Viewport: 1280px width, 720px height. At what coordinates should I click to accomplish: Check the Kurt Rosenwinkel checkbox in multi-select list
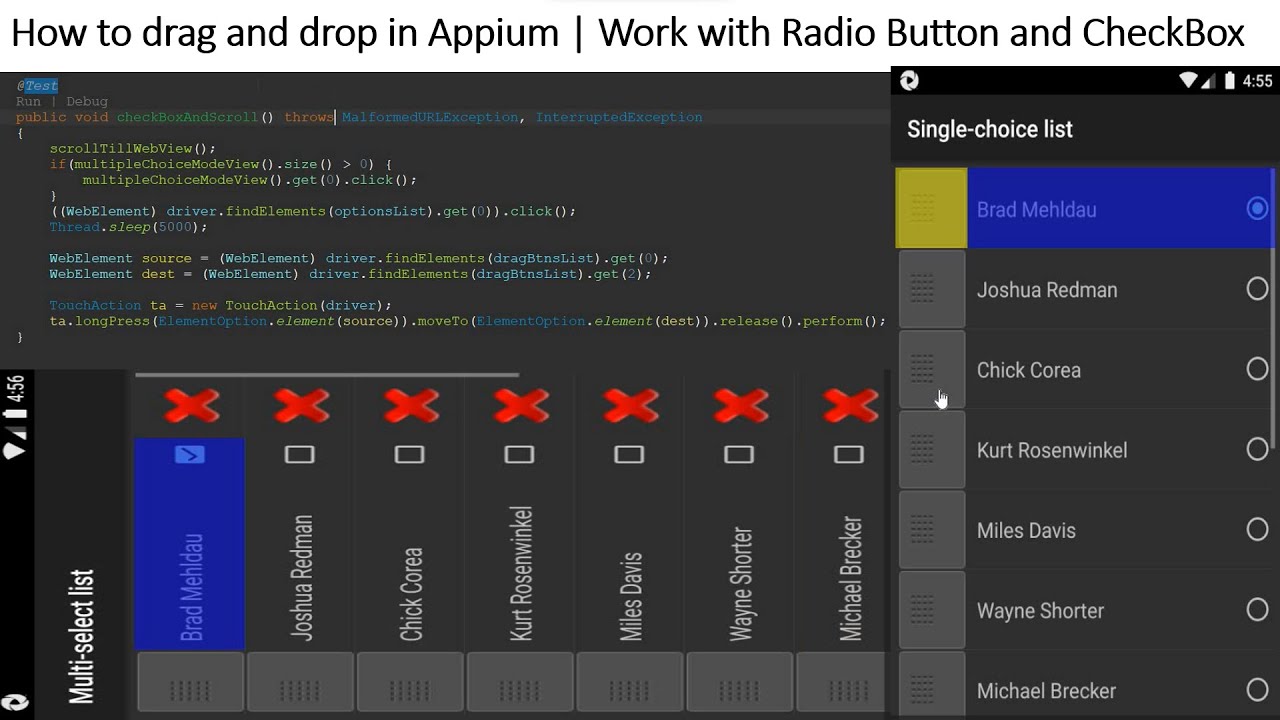(519, 455)
